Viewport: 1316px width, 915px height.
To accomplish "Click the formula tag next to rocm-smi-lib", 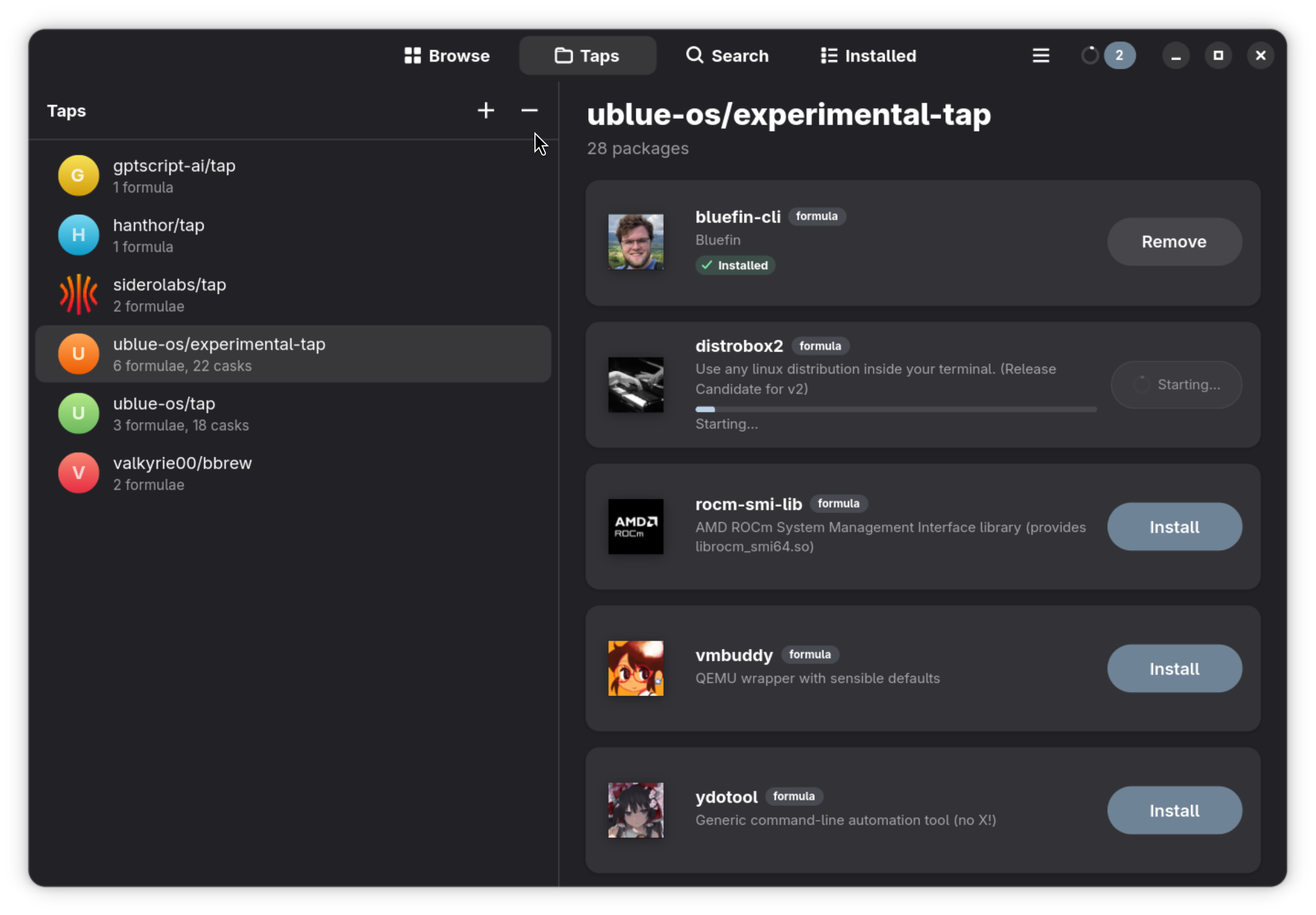I will (839, 504).
